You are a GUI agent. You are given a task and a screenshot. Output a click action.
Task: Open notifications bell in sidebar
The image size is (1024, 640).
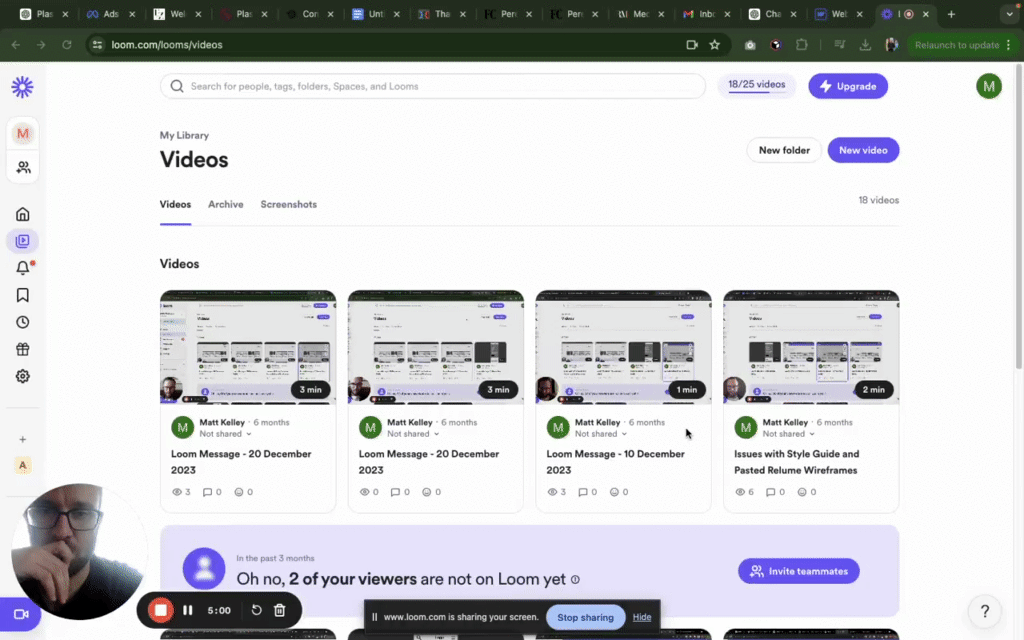(22, 268)
